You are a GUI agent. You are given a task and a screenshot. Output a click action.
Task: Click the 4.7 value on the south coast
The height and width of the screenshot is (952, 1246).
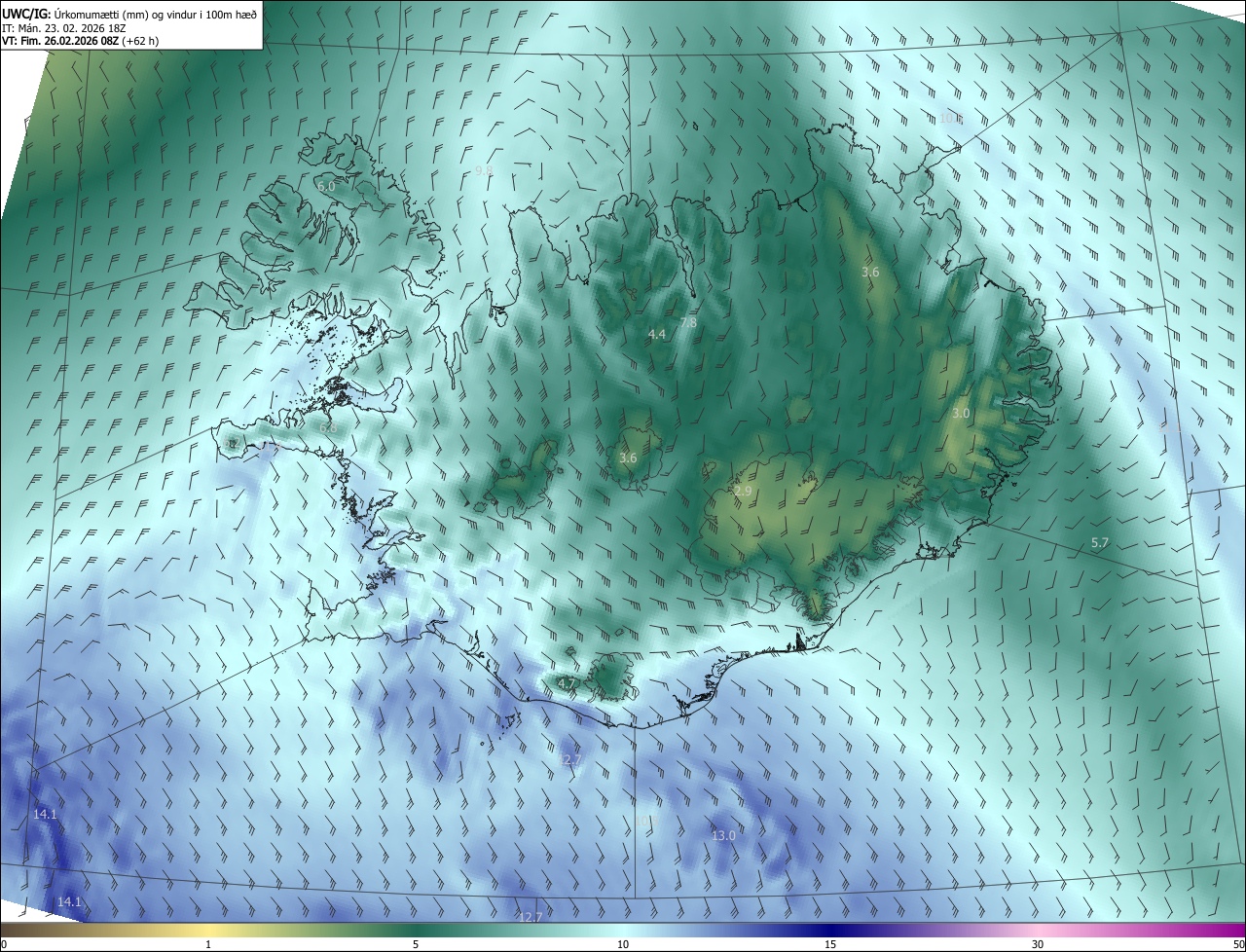(x=567, y=684)
